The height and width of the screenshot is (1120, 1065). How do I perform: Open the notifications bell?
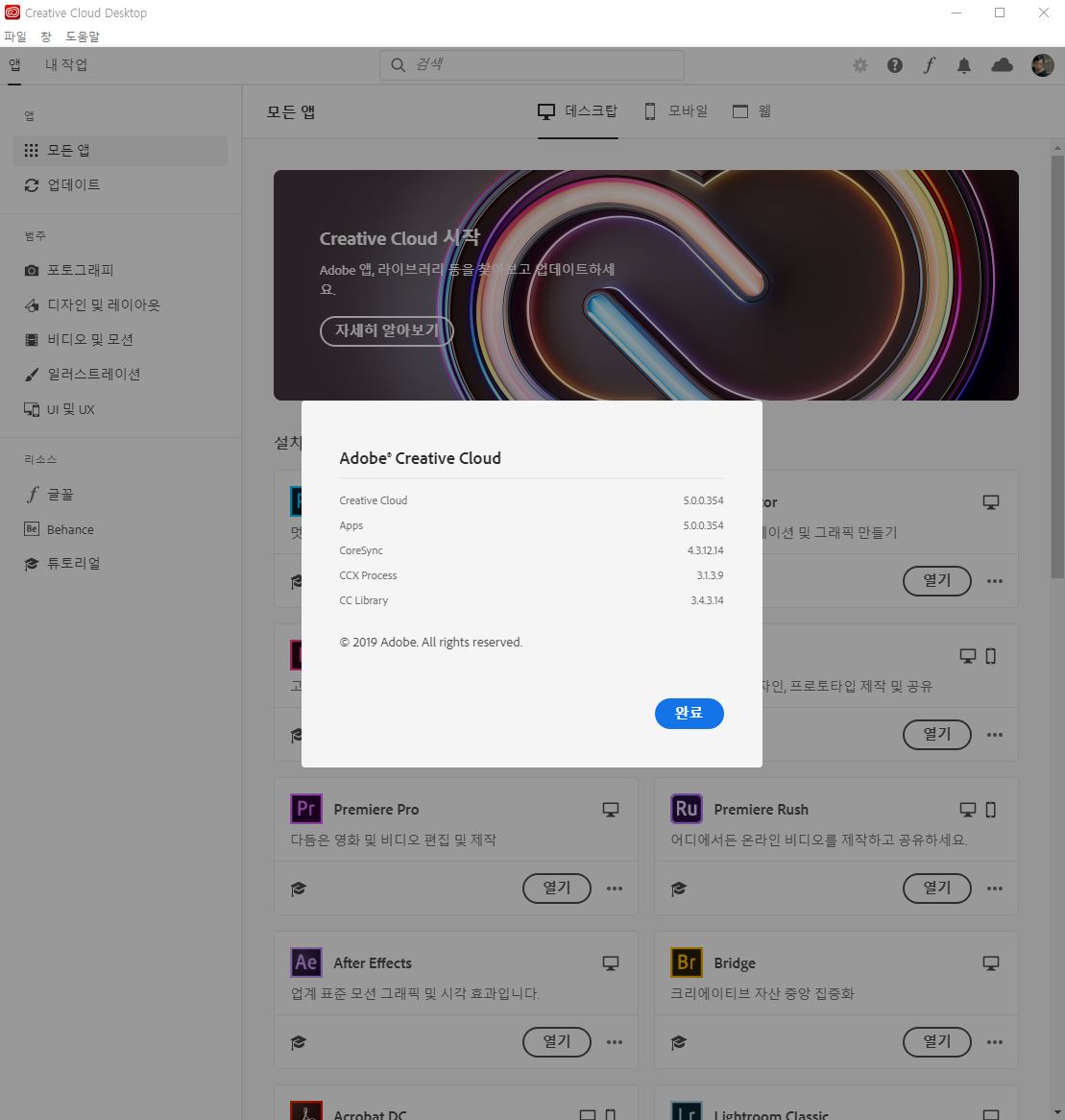coord(963,65)
